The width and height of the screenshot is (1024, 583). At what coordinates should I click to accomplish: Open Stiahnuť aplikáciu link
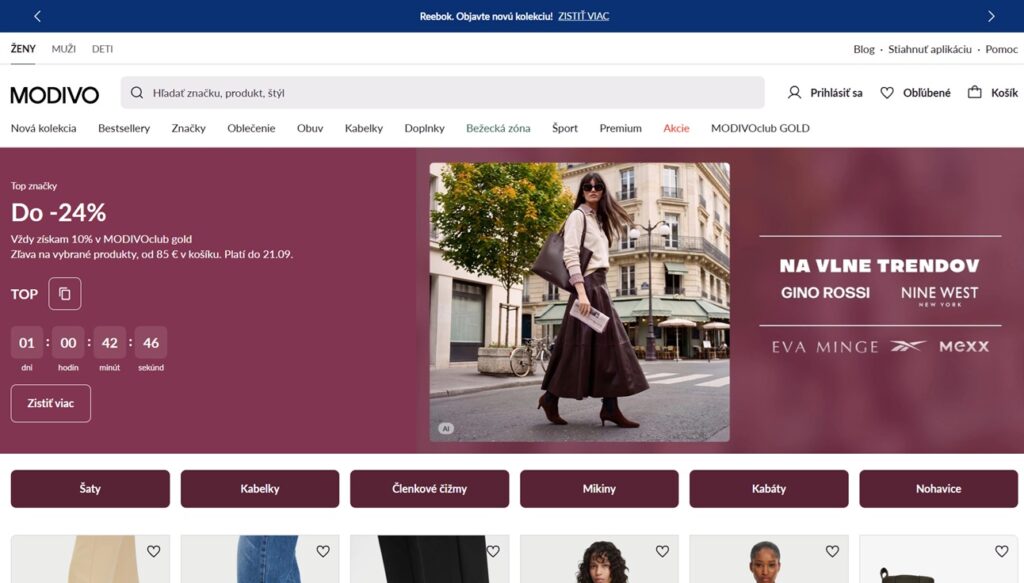click(929, 49)
